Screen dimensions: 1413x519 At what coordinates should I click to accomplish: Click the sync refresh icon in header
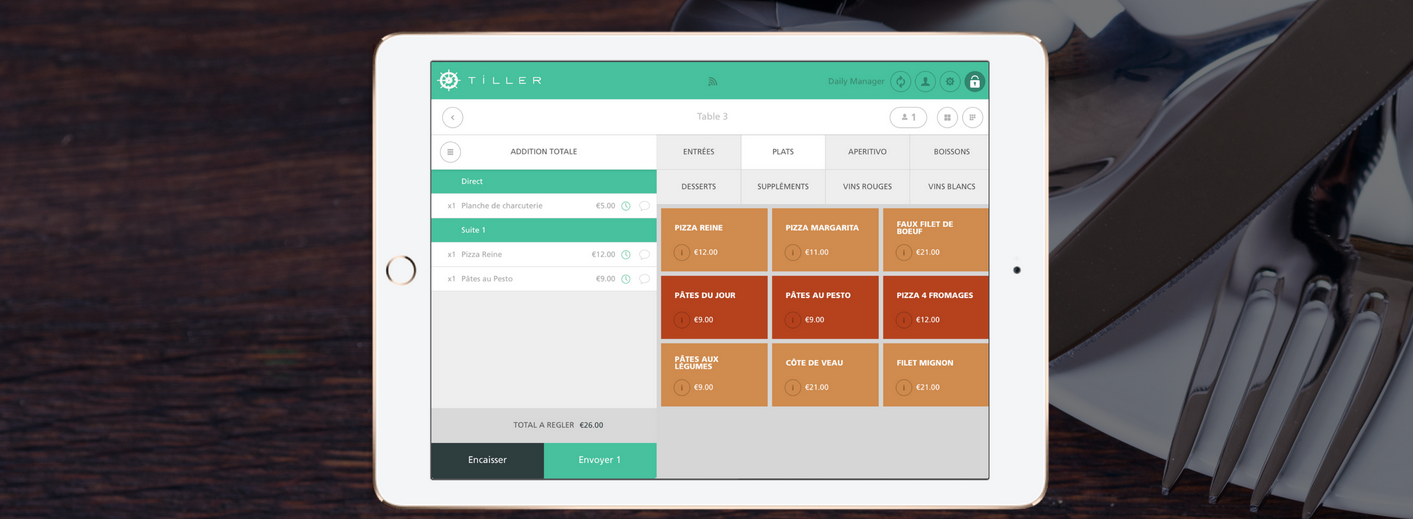point(900,81)
